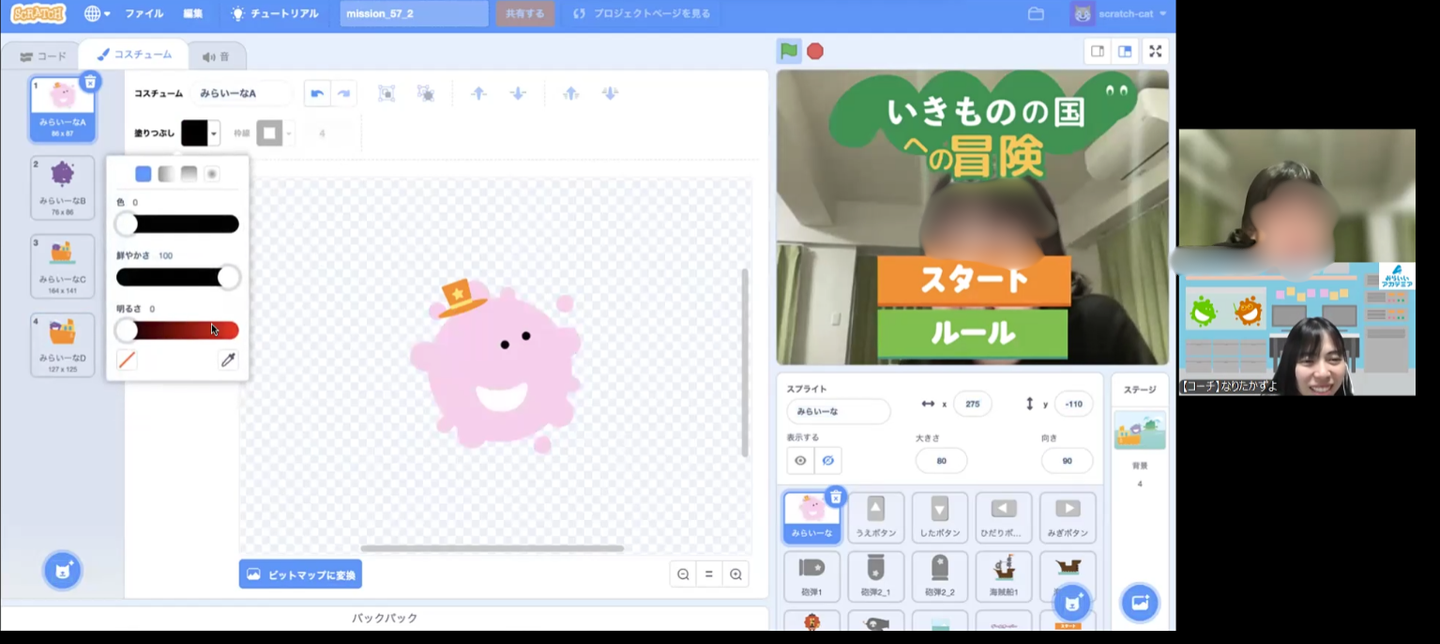Open チュートリアル tutorials
This screenshot has height=644, width=1440.
pyautogui.click(x=275, y=14)
